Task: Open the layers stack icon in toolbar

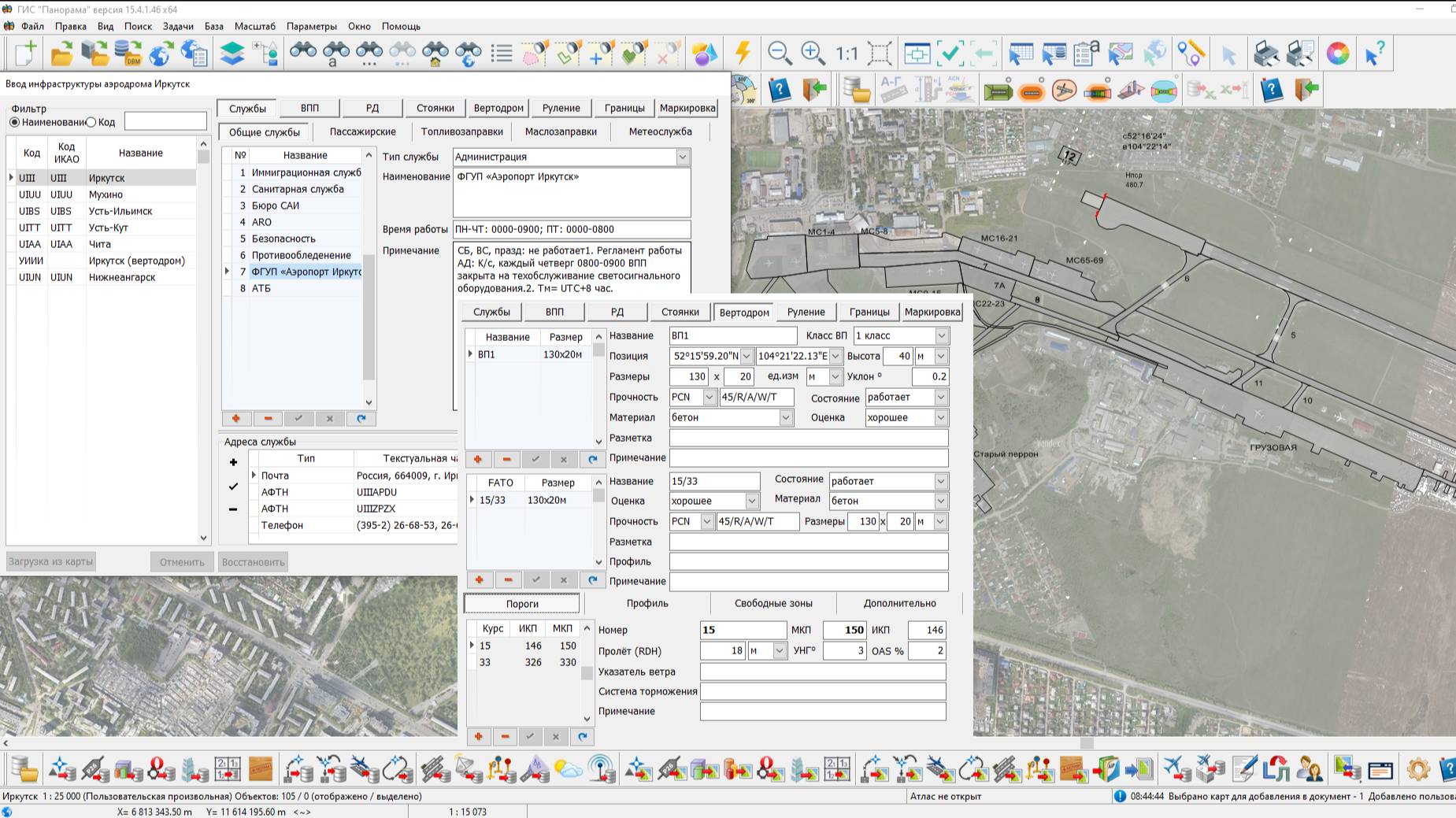Action: click(x=232, y=54)
